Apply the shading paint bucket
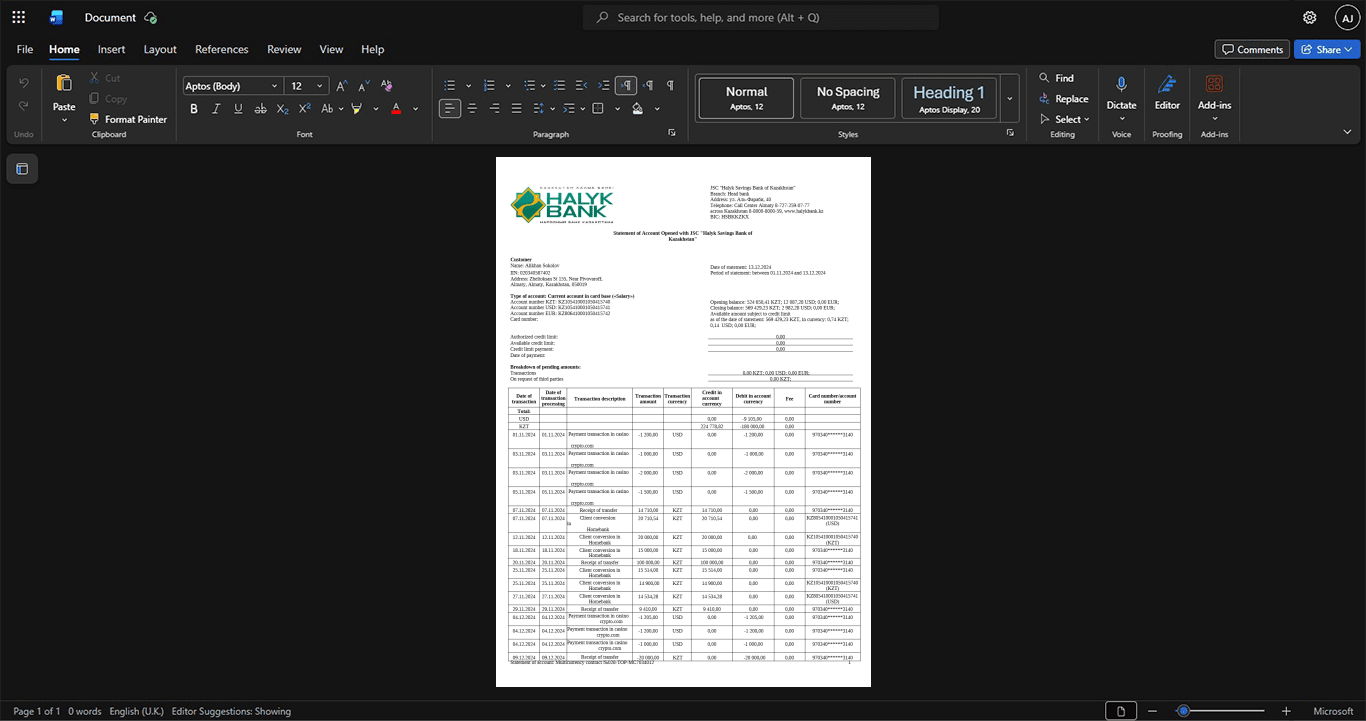Image resolution: width=1366 pixels, height=721 pixels. click(637, 108)
